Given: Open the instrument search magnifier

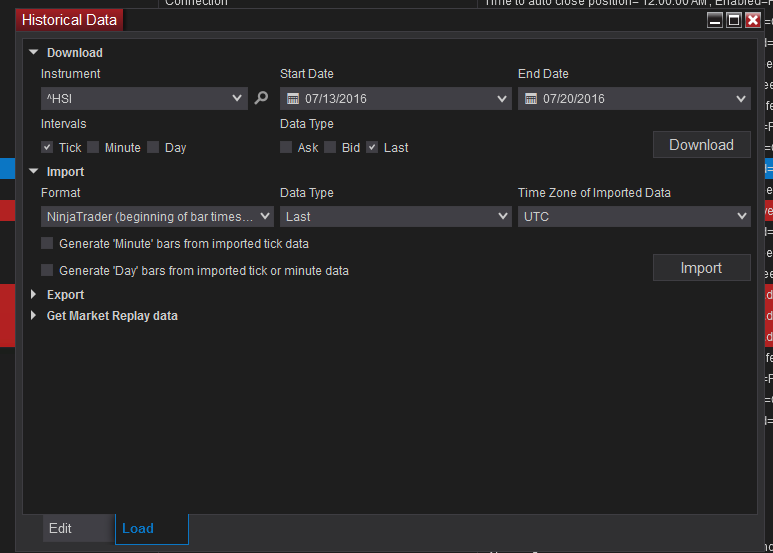Looking at the screenshot, I should [x=261, y=98].
